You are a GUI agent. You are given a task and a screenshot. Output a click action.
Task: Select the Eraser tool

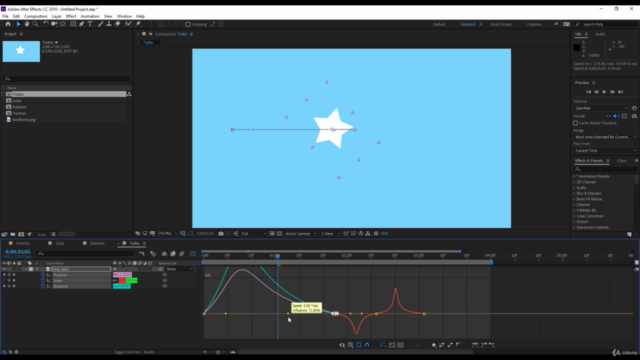pyautogui.click(x=118, y=24)
